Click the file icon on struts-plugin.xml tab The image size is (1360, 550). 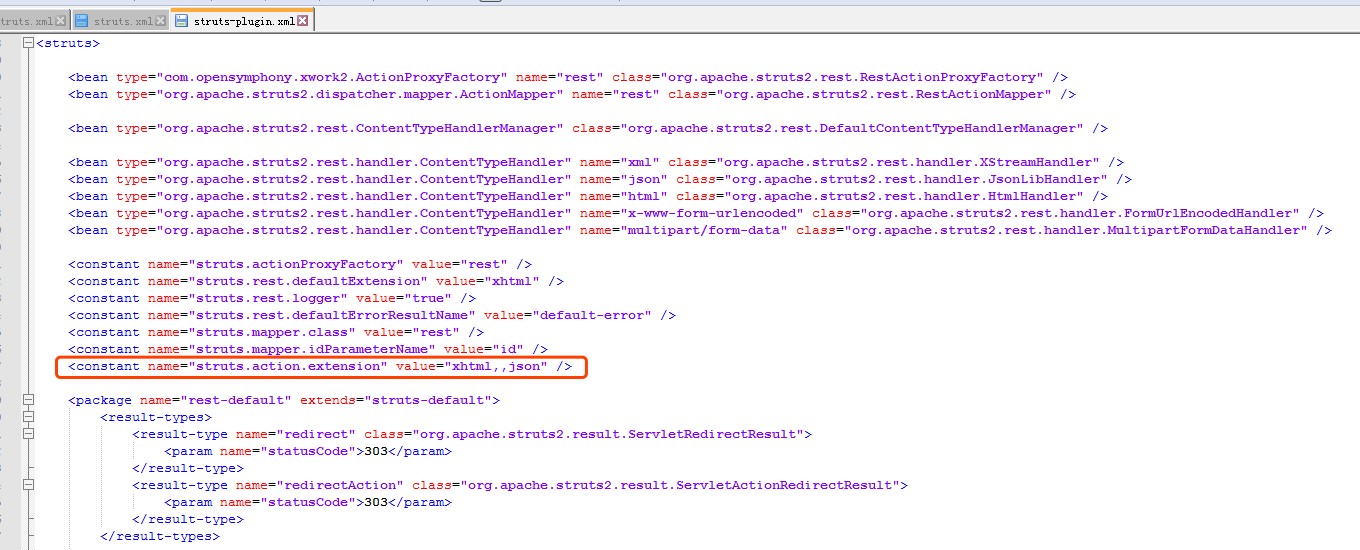181,20
